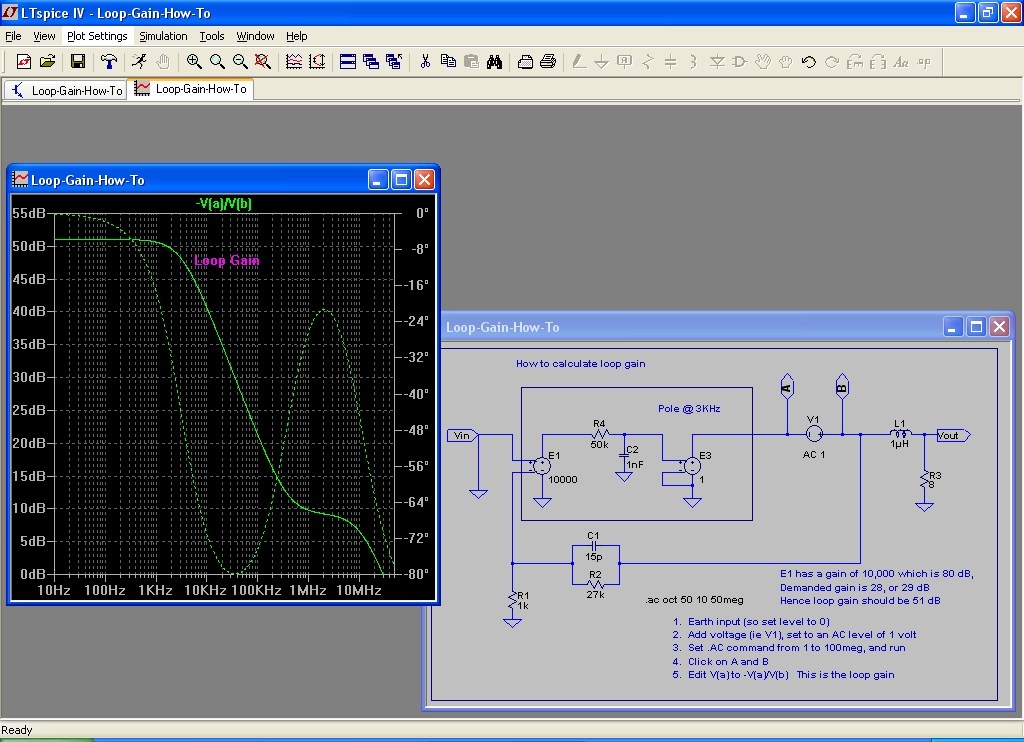Click the halt simulation hand icon

[x=163, y=61]
